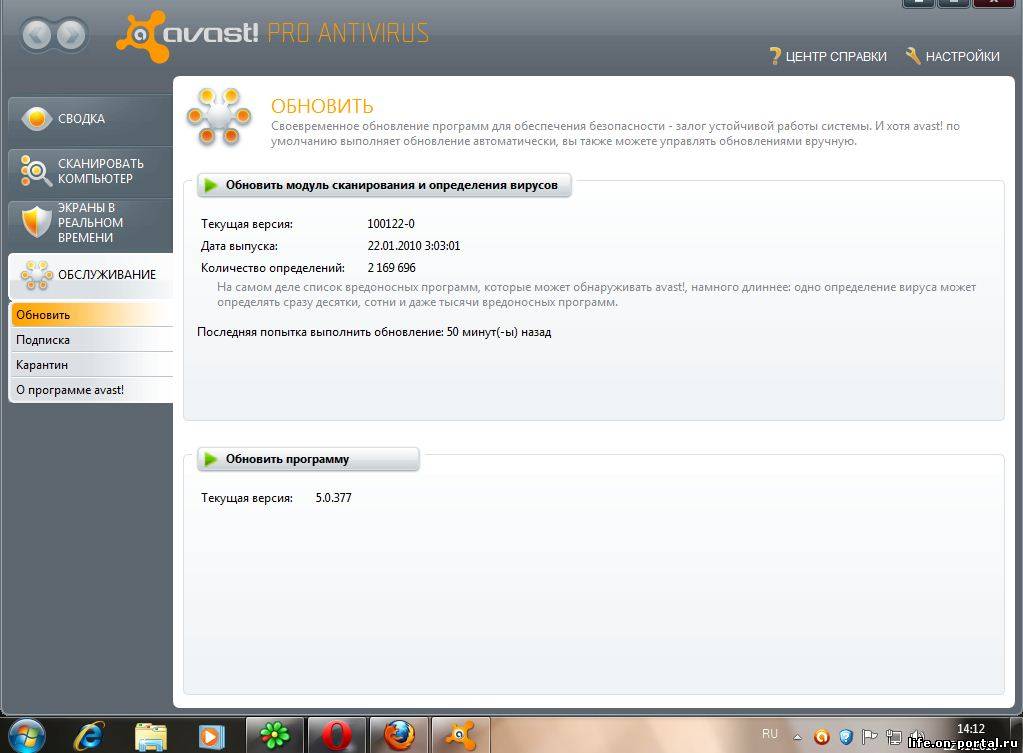Click the avast! taskbar button
The height and width of the screenshot is (753, 1023).
461,735
